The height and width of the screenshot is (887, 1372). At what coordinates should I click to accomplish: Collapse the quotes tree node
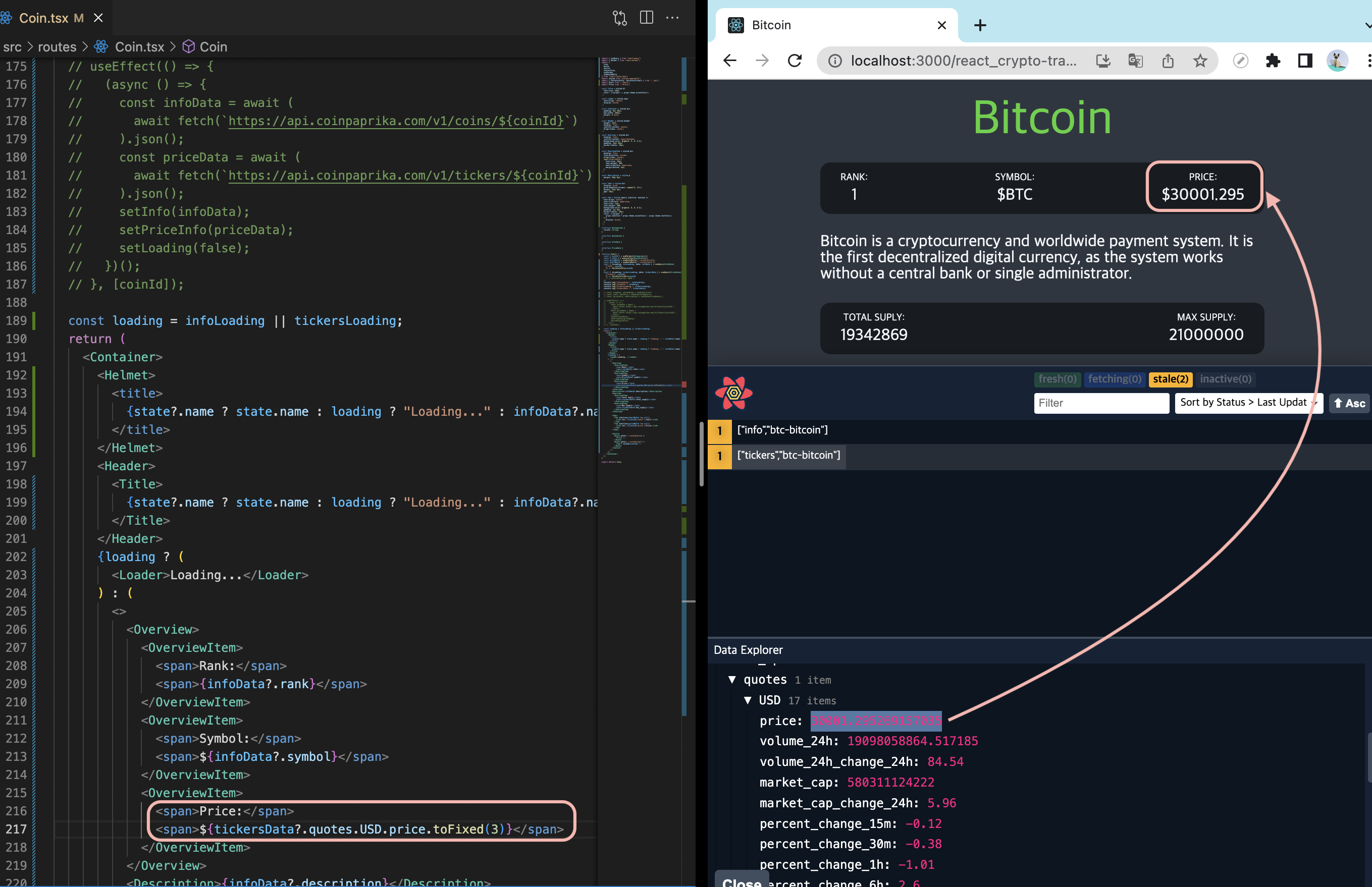732,680
